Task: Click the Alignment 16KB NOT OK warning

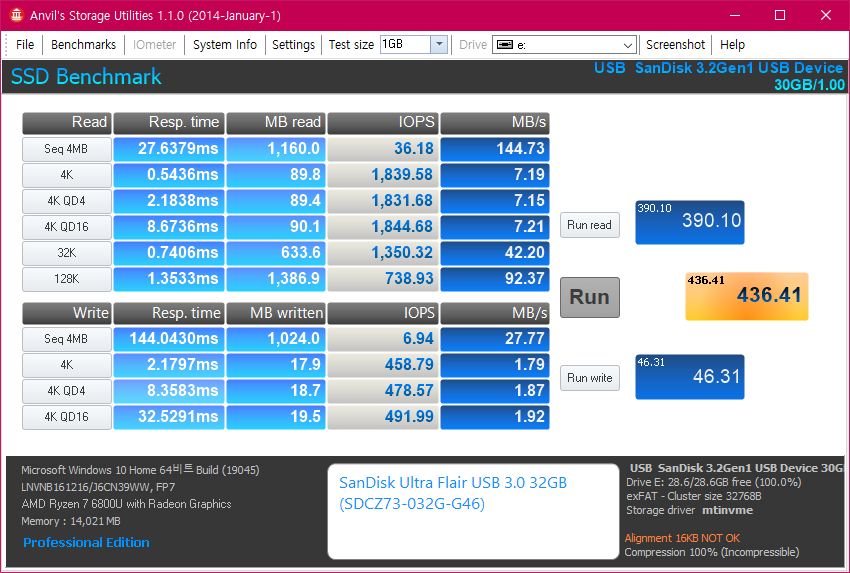Action: pos(682,538)
